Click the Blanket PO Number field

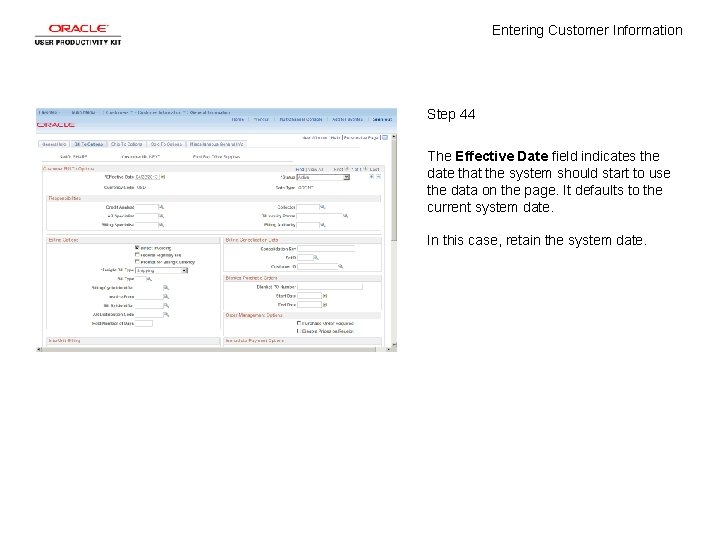[x=330, y=287]
